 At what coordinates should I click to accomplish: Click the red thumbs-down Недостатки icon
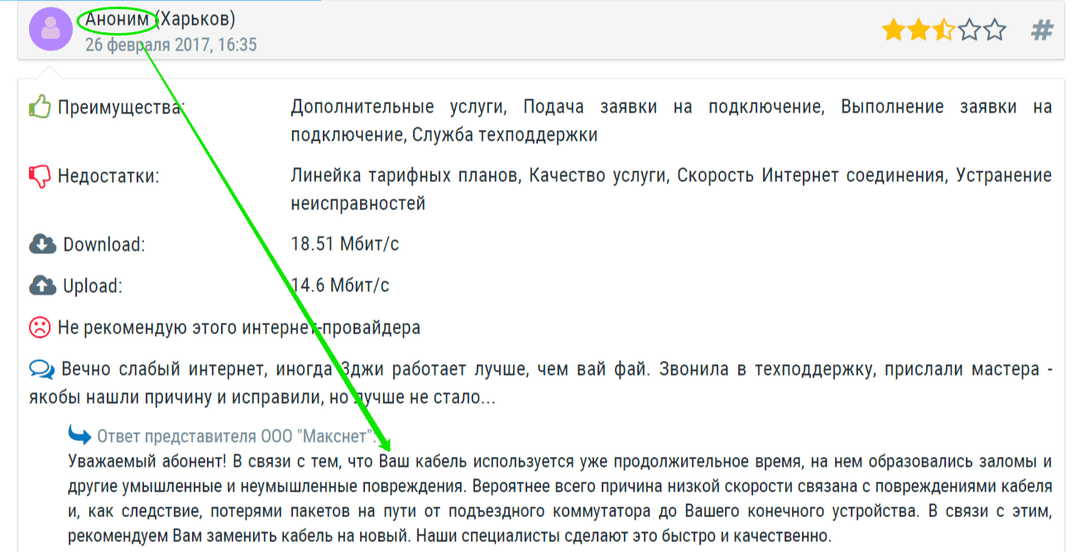click(40, 176)
